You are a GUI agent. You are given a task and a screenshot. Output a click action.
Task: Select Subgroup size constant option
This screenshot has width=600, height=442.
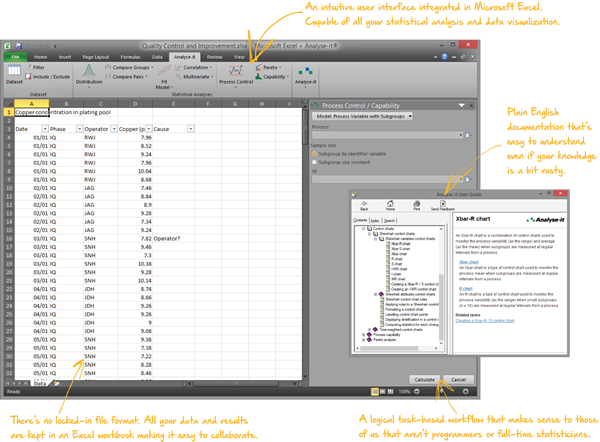(315, 162)
